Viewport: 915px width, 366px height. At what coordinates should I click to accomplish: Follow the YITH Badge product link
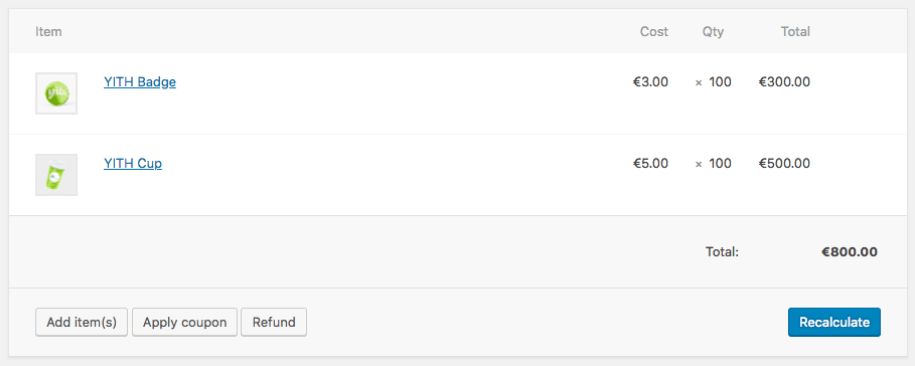[139, 82]
